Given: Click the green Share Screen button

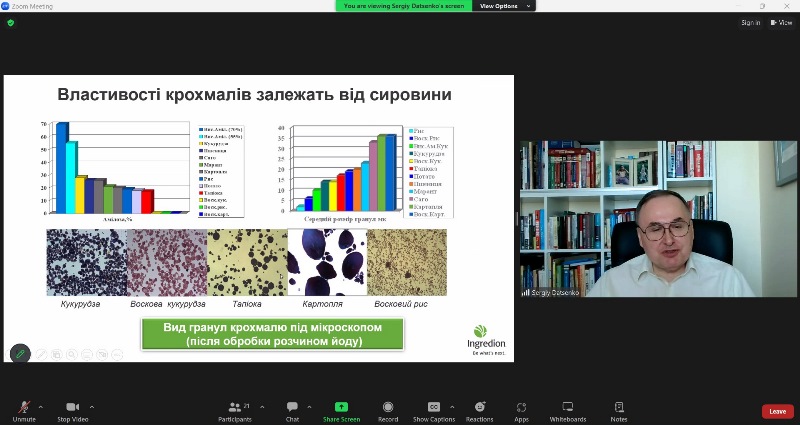Looking at the screenshot, I should pos(341,411).
